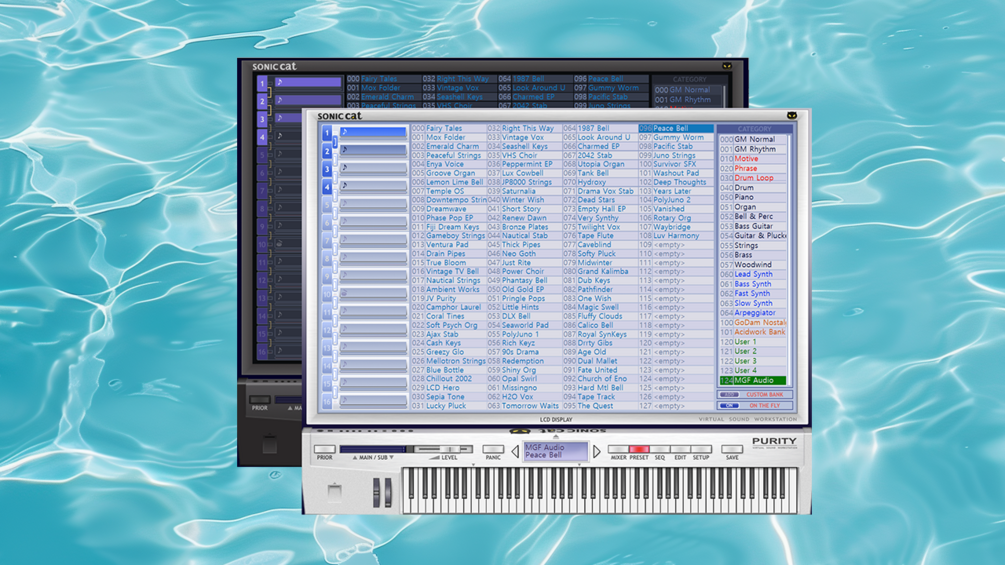Viewport: 1005px width, 565px height.
Task: Select the GM Normal category
Action: click(x=752, y=139)
